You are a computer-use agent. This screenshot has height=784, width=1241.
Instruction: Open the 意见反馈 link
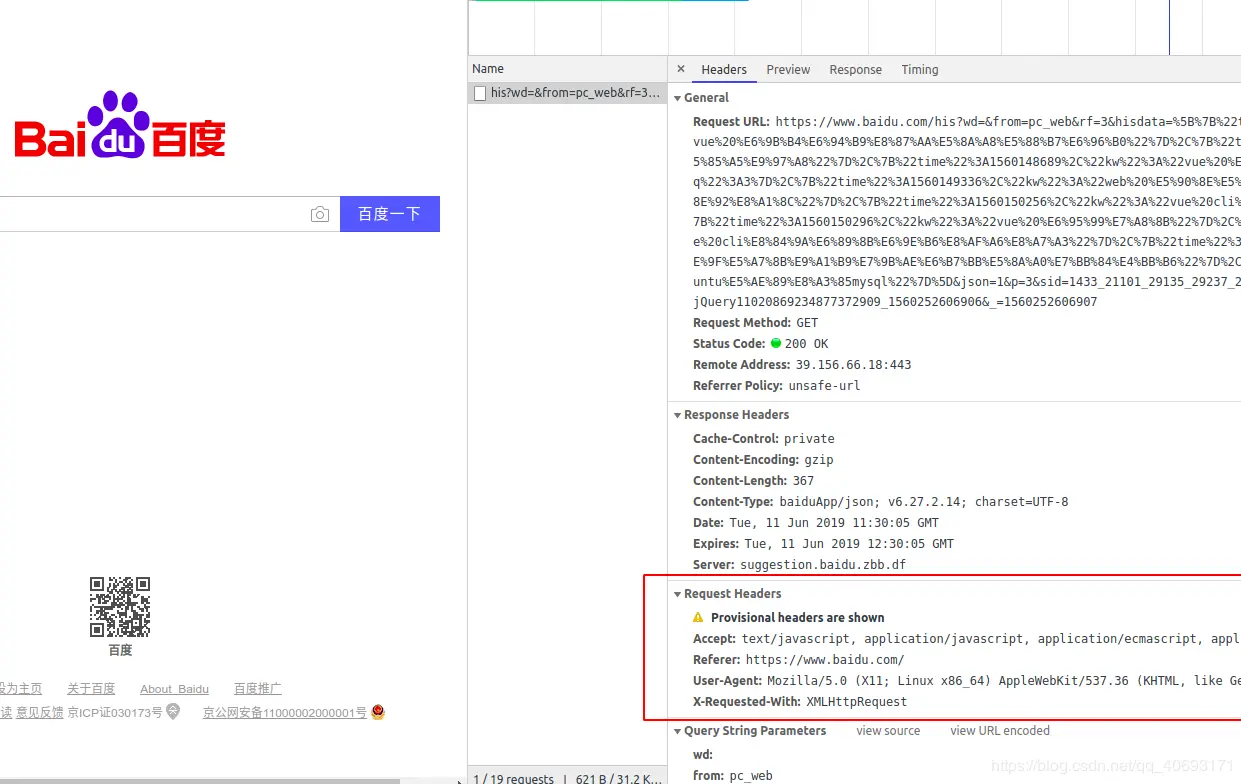(x=39, y=713)
